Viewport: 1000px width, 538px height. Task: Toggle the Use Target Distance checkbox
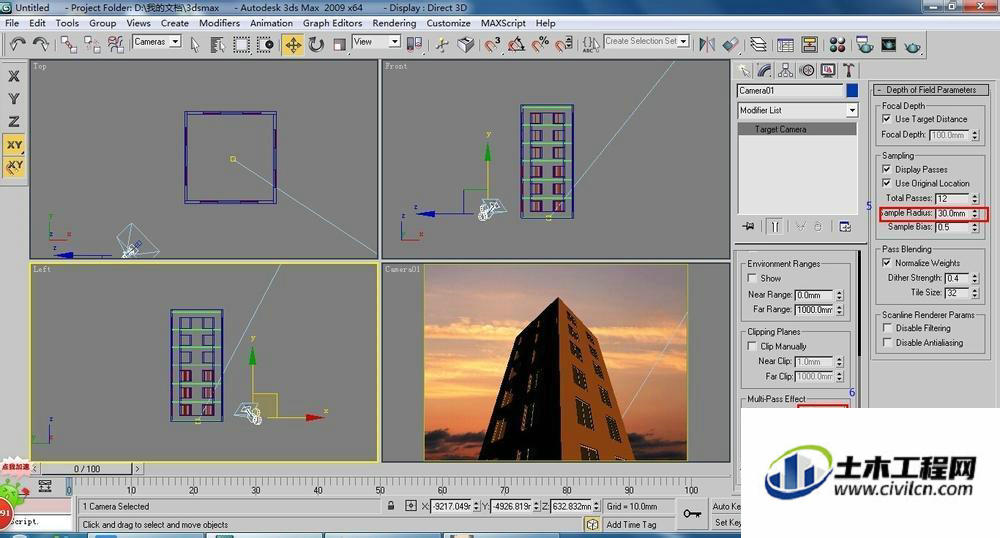tap(886, 119)
